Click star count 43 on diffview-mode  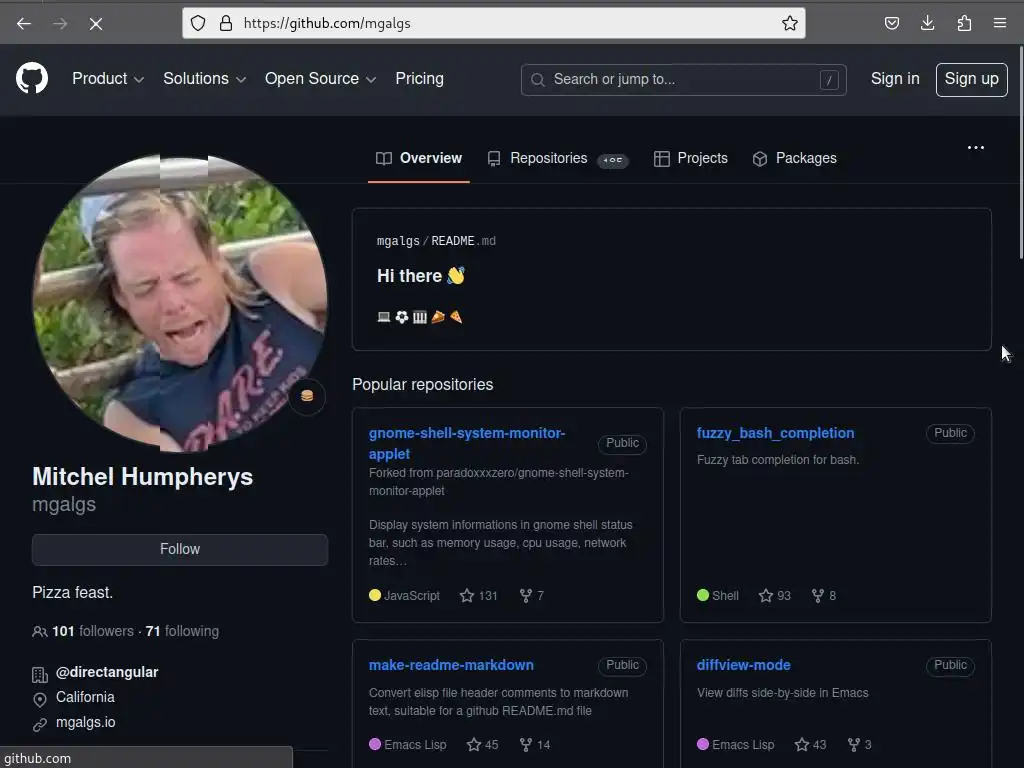tap(810, 744)
